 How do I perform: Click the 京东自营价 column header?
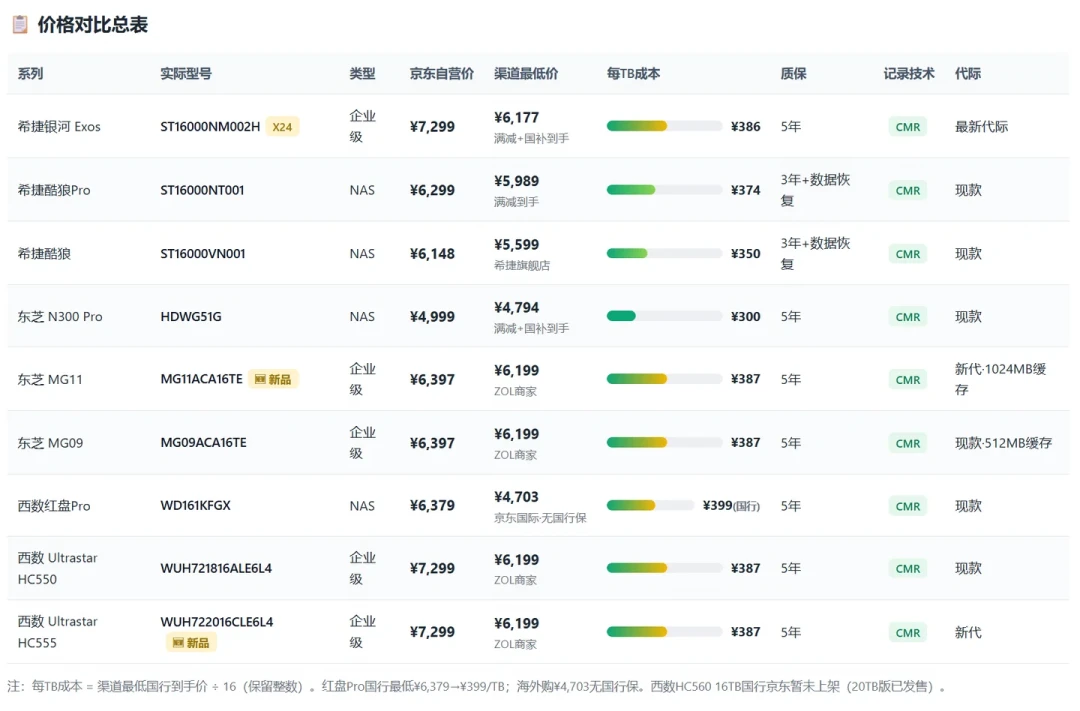click(x=442, y=74)
